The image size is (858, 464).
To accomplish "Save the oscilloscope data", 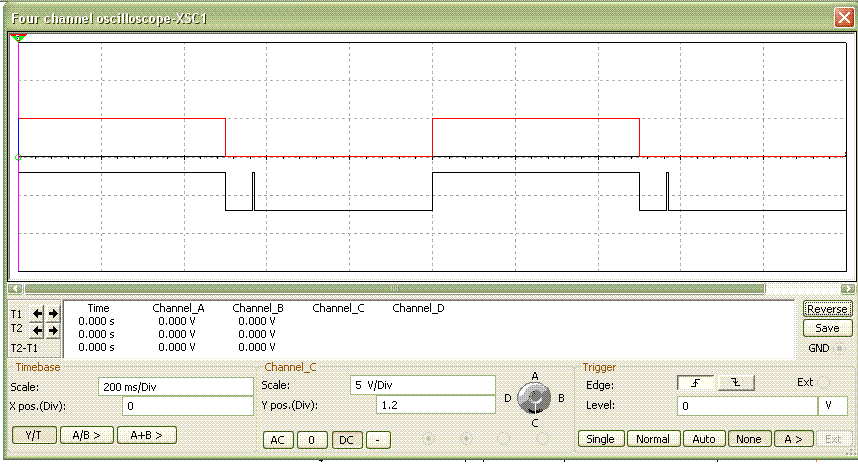I will pos(827,328).
